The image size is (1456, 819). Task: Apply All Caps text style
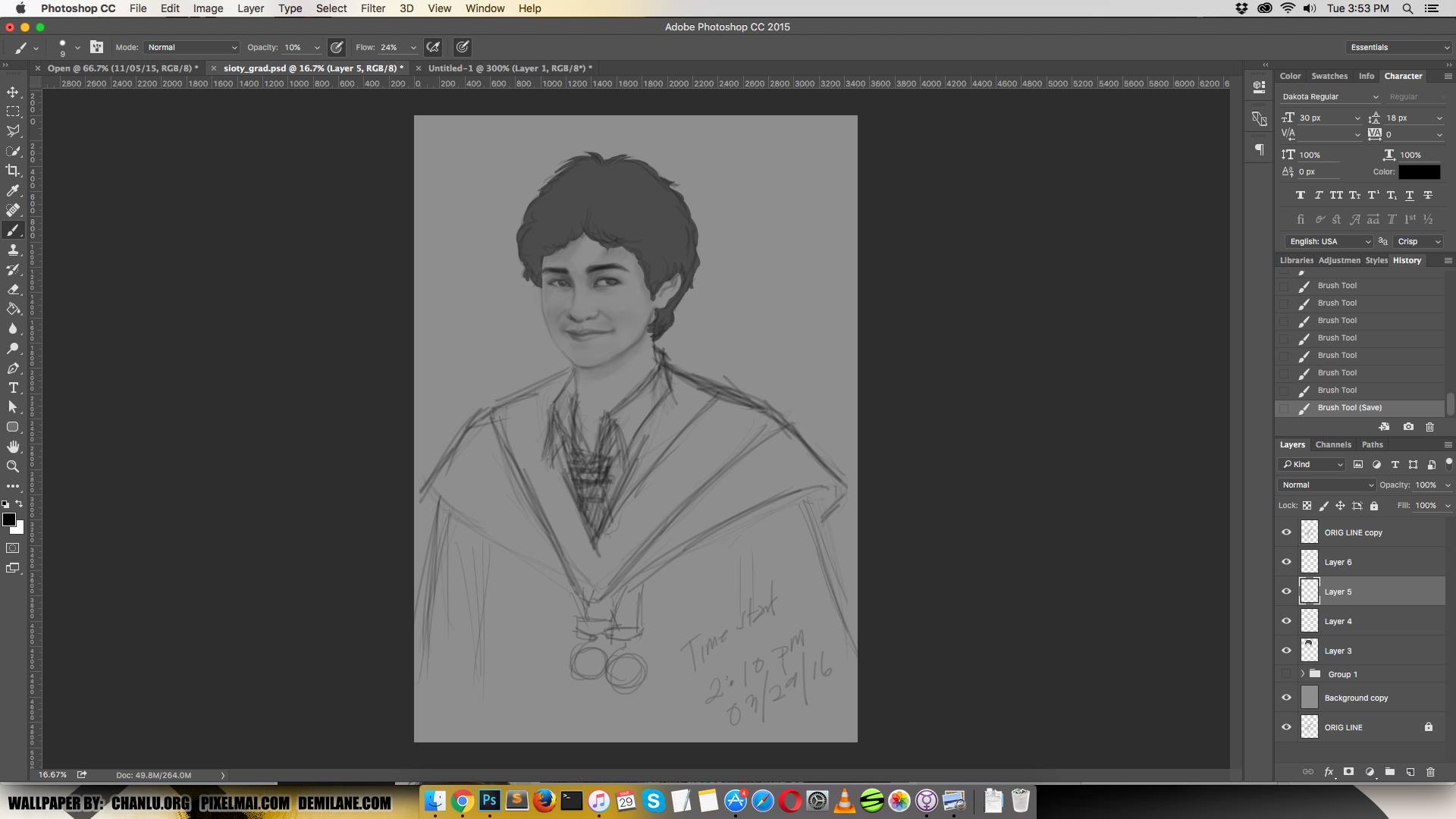1336,196
